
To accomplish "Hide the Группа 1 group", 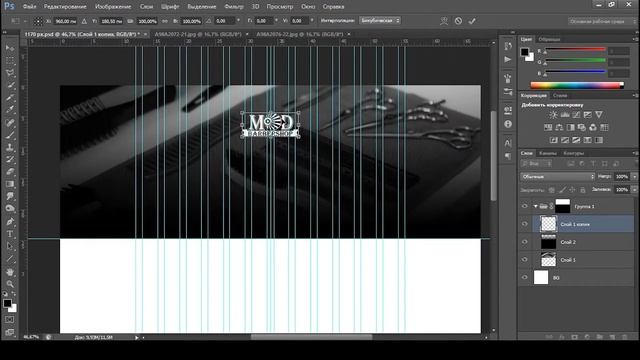I will tap(525, 206).
